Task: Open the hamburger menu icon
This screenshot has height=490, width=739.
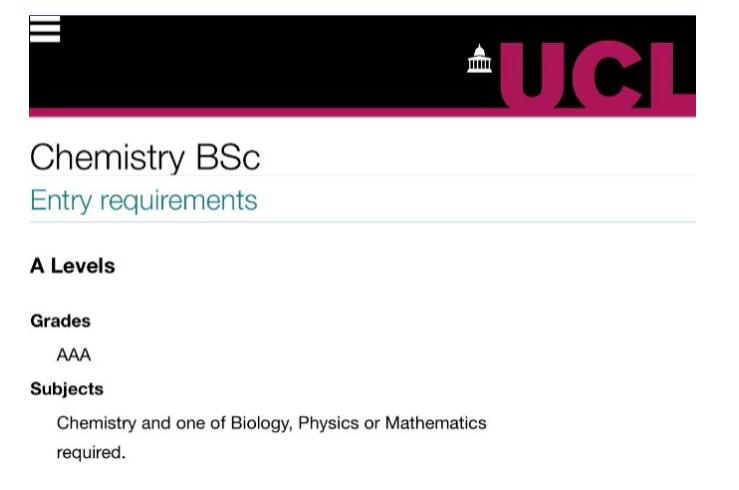Action: (45, 29)
